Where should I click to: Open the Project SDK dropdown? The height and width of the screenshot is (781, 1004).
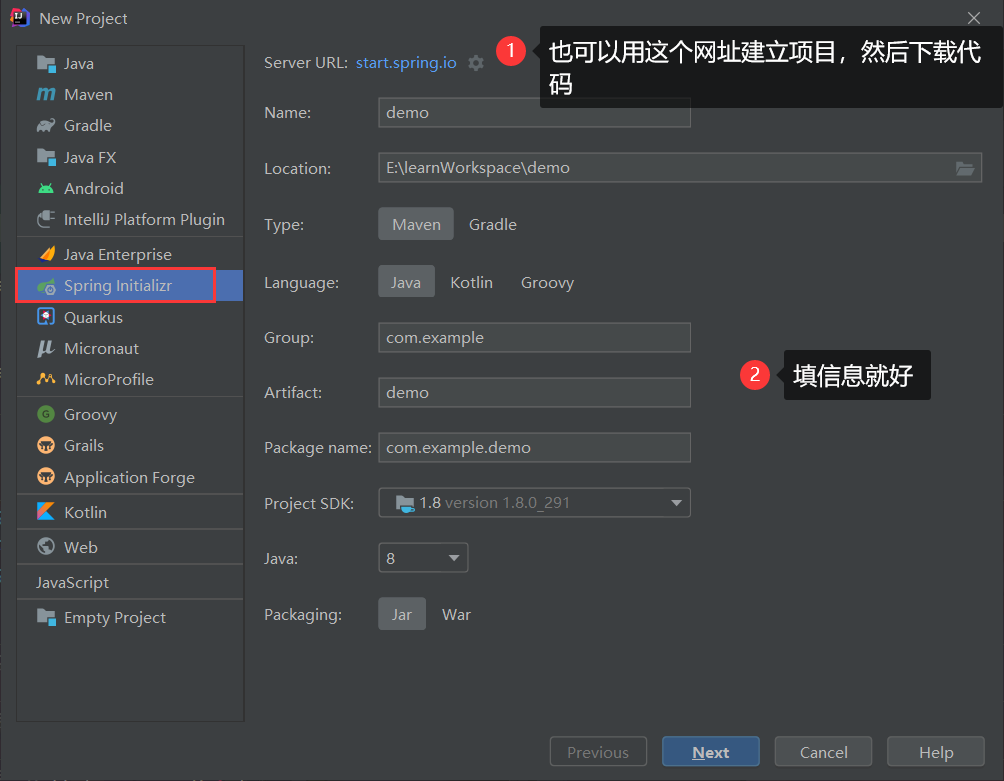click(x=534, y=503)
